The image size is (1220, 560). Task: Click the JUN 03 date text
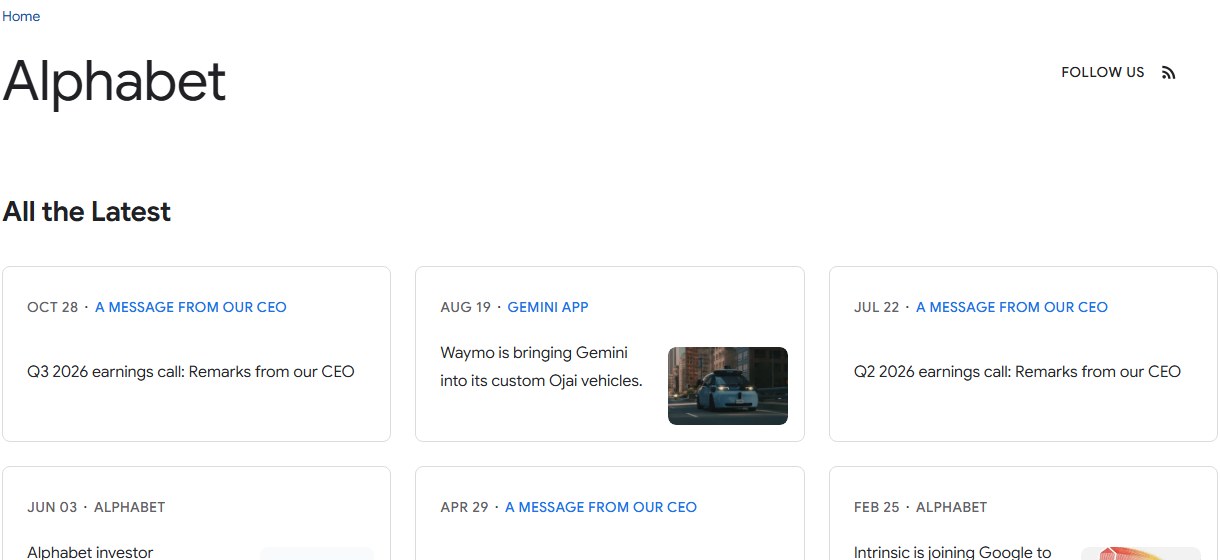52,507
